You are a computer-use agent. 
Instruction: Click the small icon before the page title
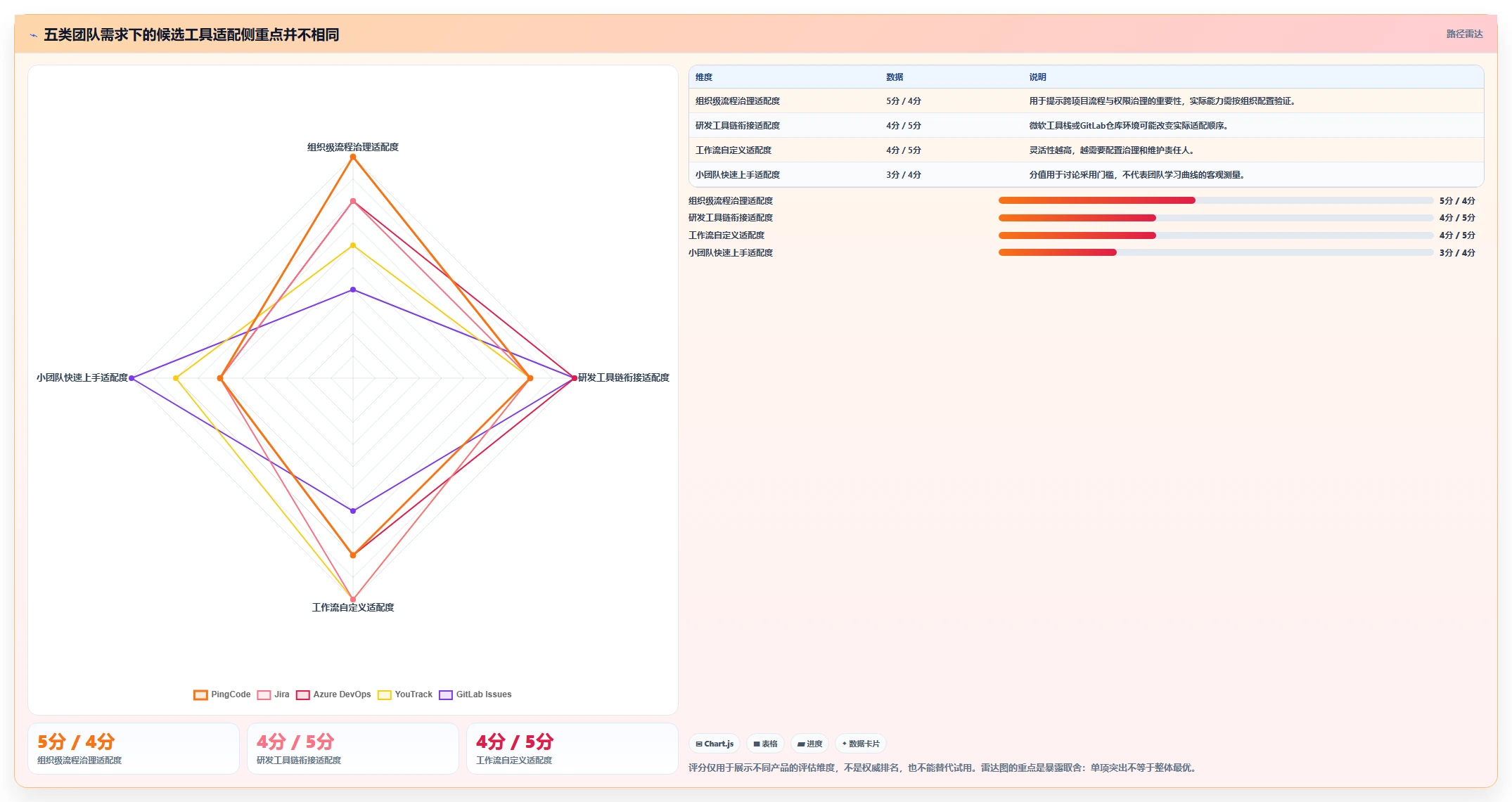(x=33, y=35)
